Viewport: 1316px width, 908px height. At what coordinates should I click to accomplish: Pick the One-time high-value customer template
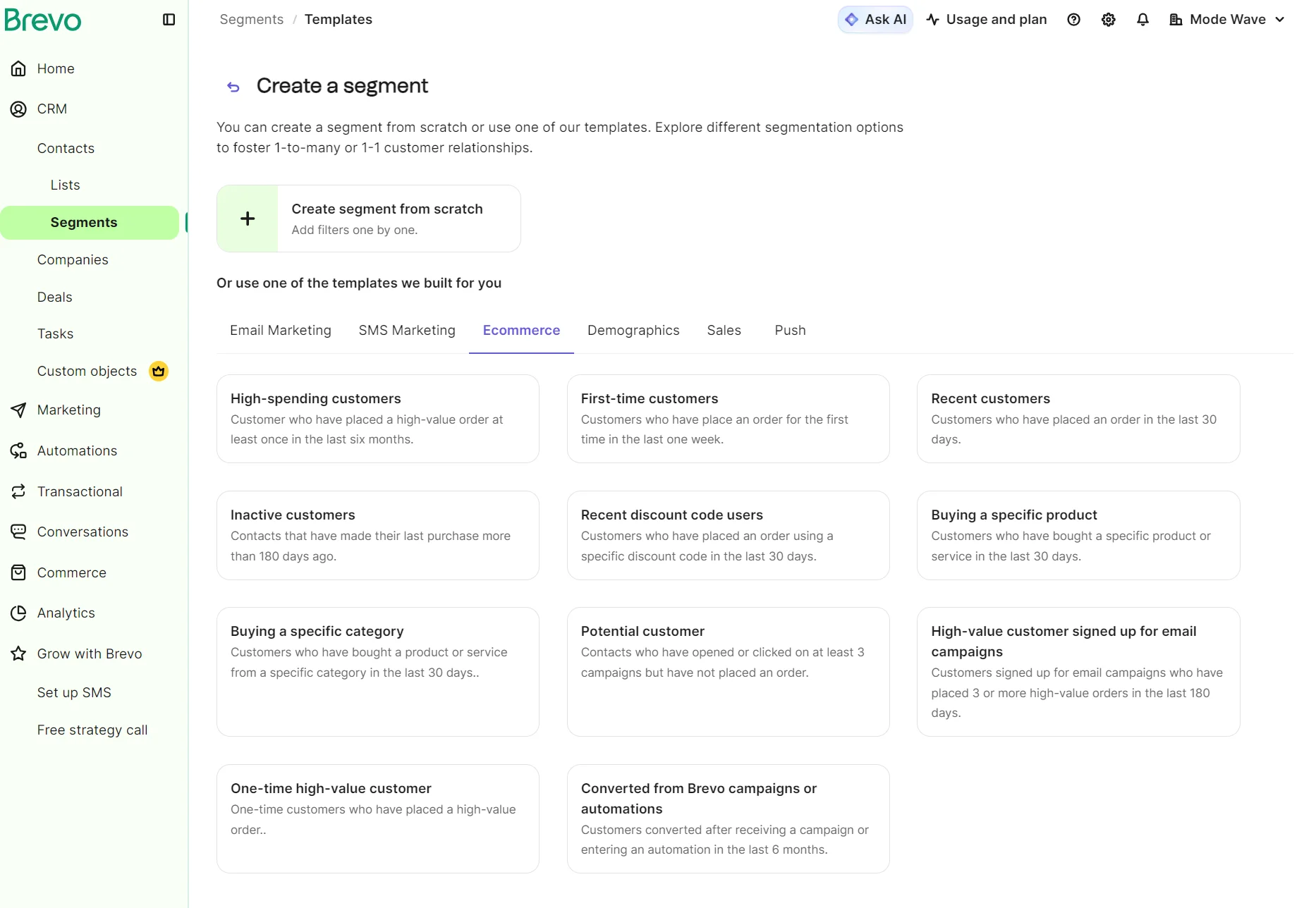point(378,818)
